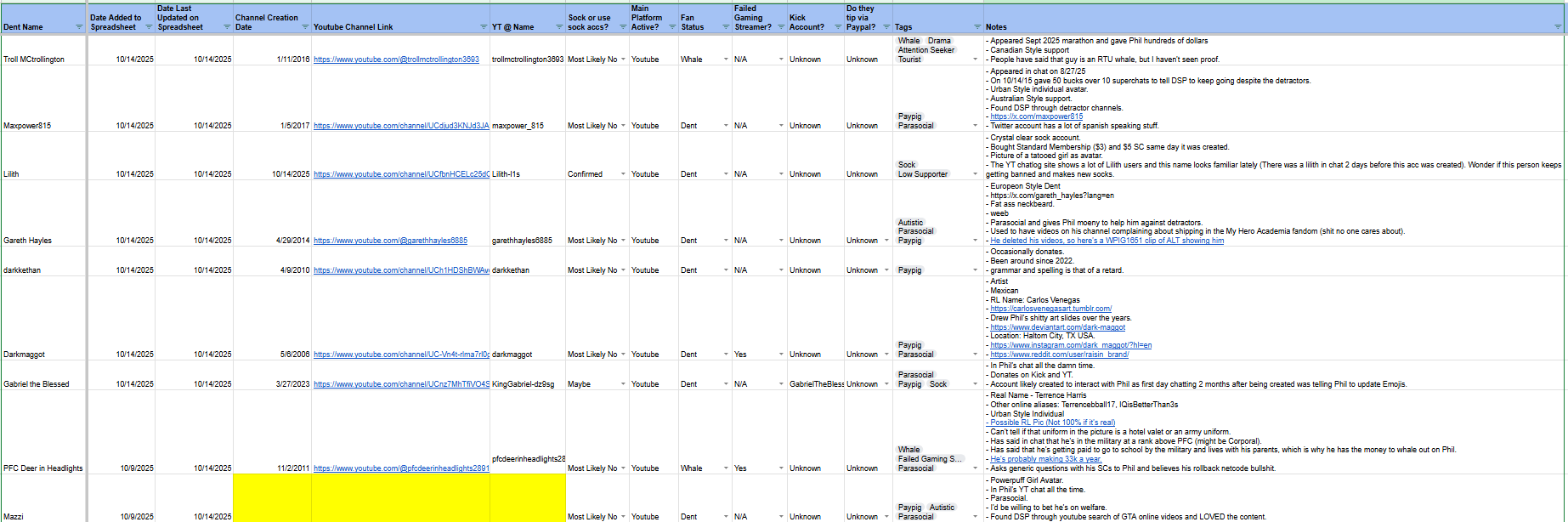Image resolution: width=1568 pixels, height=522 pixels.
Task: Expand Paypal dropdown in darkkethan row
Action: point(886,270)
